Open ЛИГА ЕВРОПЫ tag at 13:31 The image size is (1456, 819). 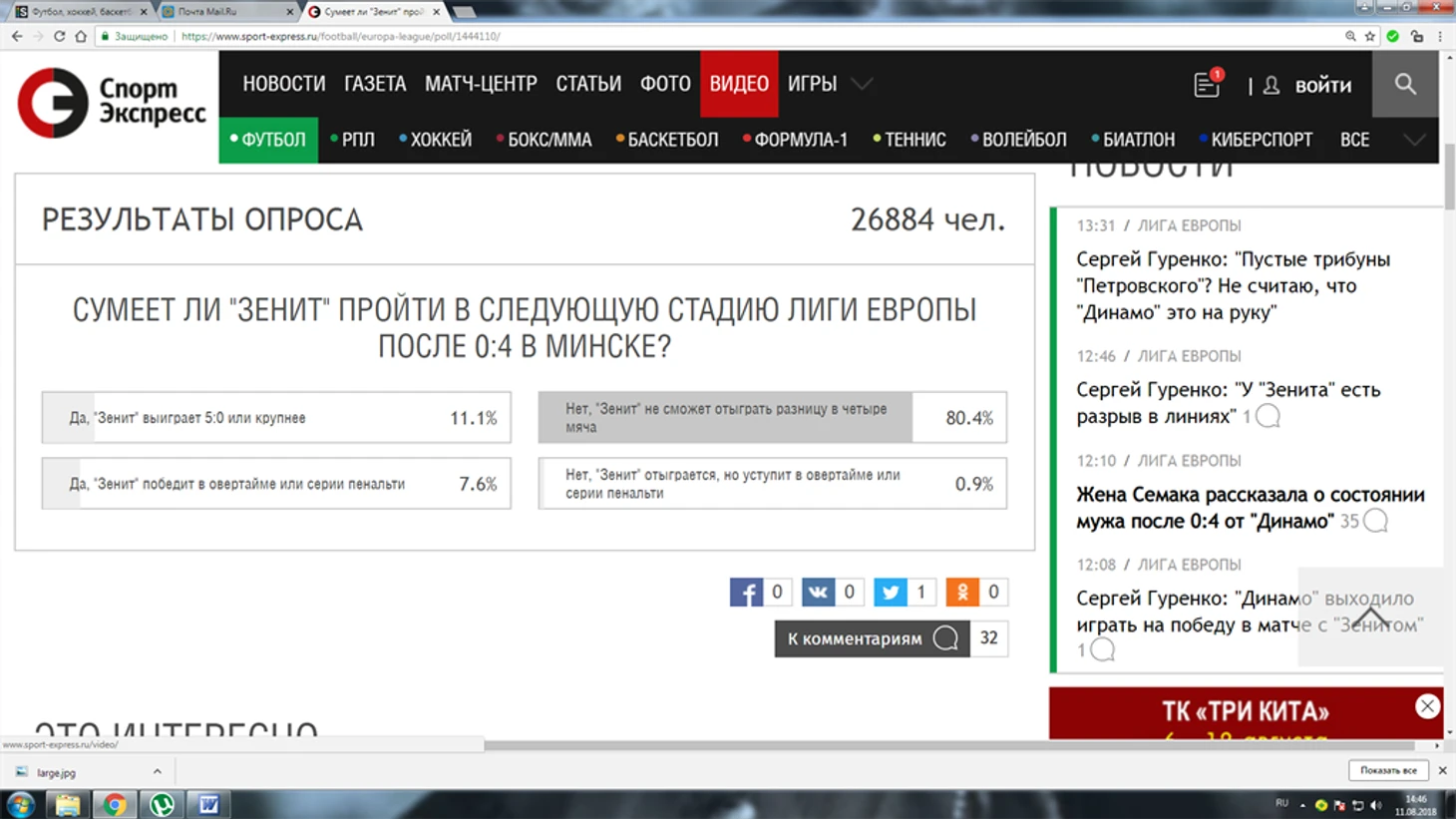click(x=1189, y=225)
